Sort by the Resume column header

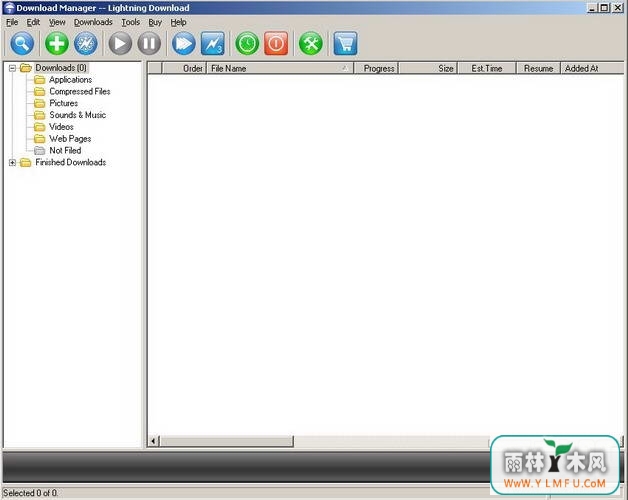click(538, 69)
